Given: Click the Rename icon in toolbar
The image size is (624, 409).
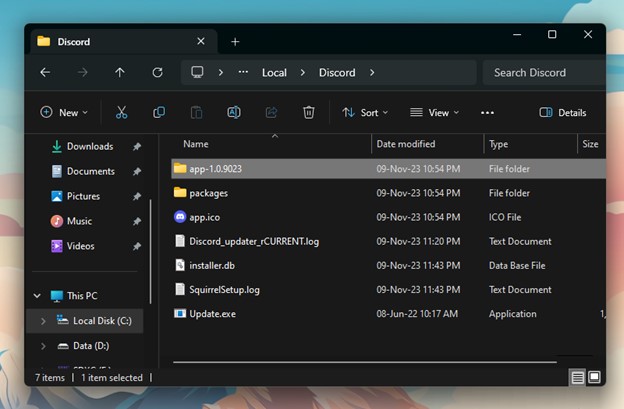Looking at the screenshot, I should [233, 113].
